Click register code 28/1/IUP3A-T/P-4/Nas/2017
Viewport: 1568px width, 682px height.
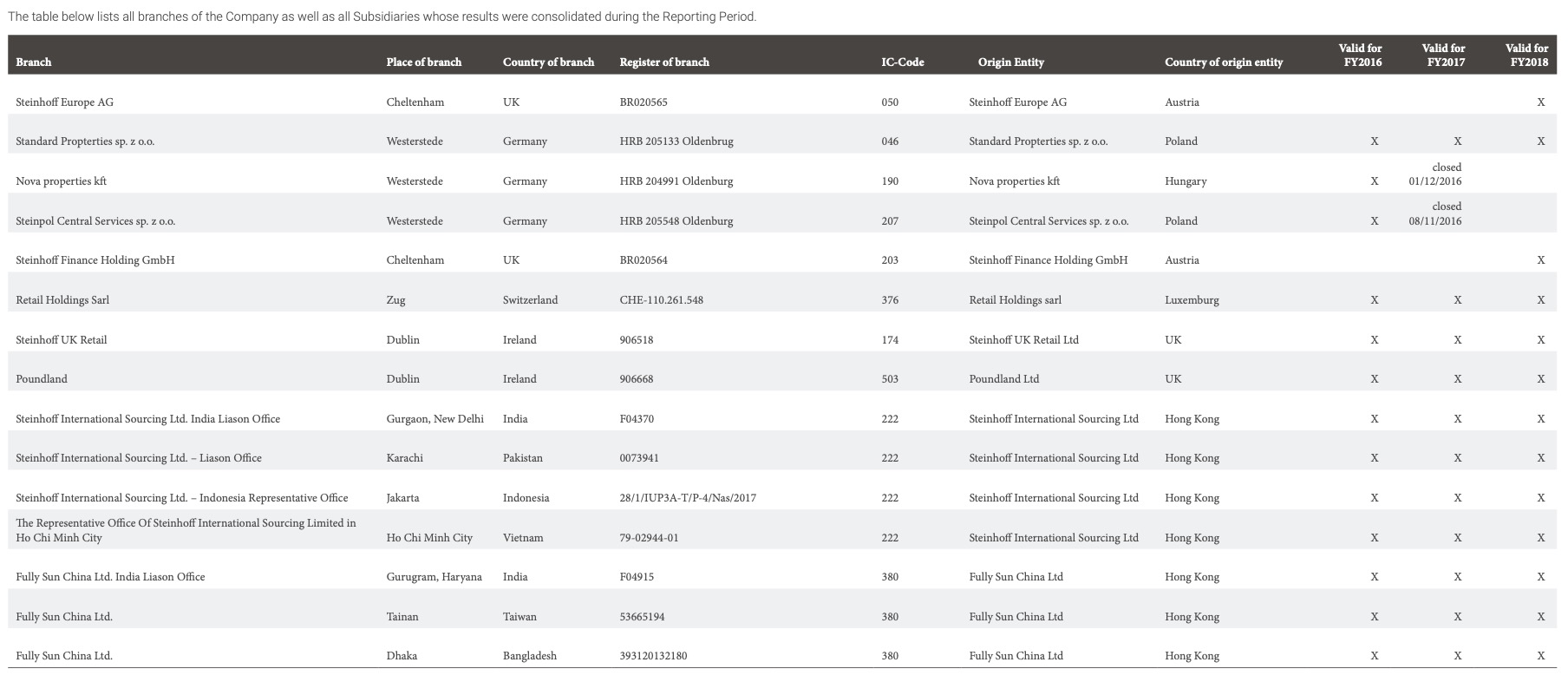point(688,498)
